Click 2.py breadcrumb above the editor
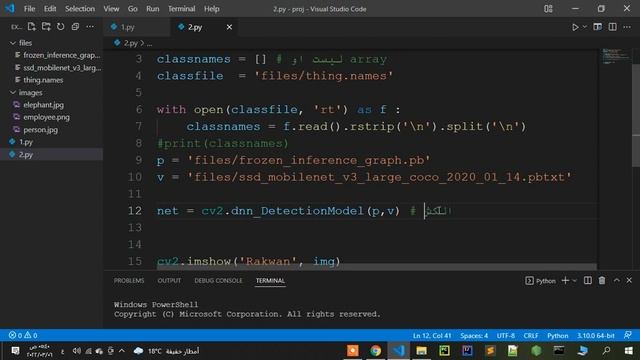Screen dimensions: 640x360 click(131, 43)
